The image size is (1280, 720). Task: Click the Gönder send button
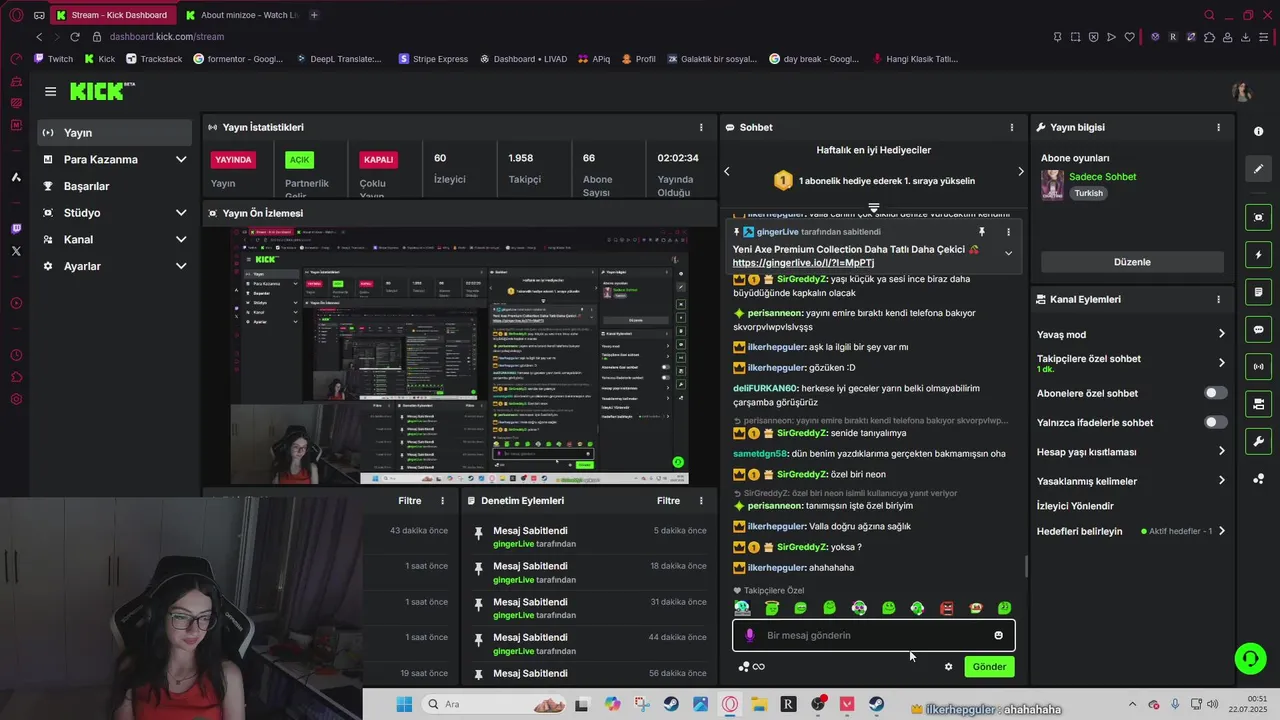989,667
